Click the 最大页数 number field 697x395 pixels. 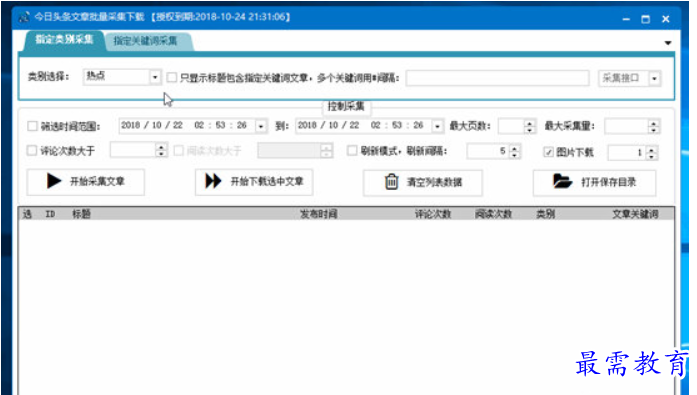(x=511, y=126)
